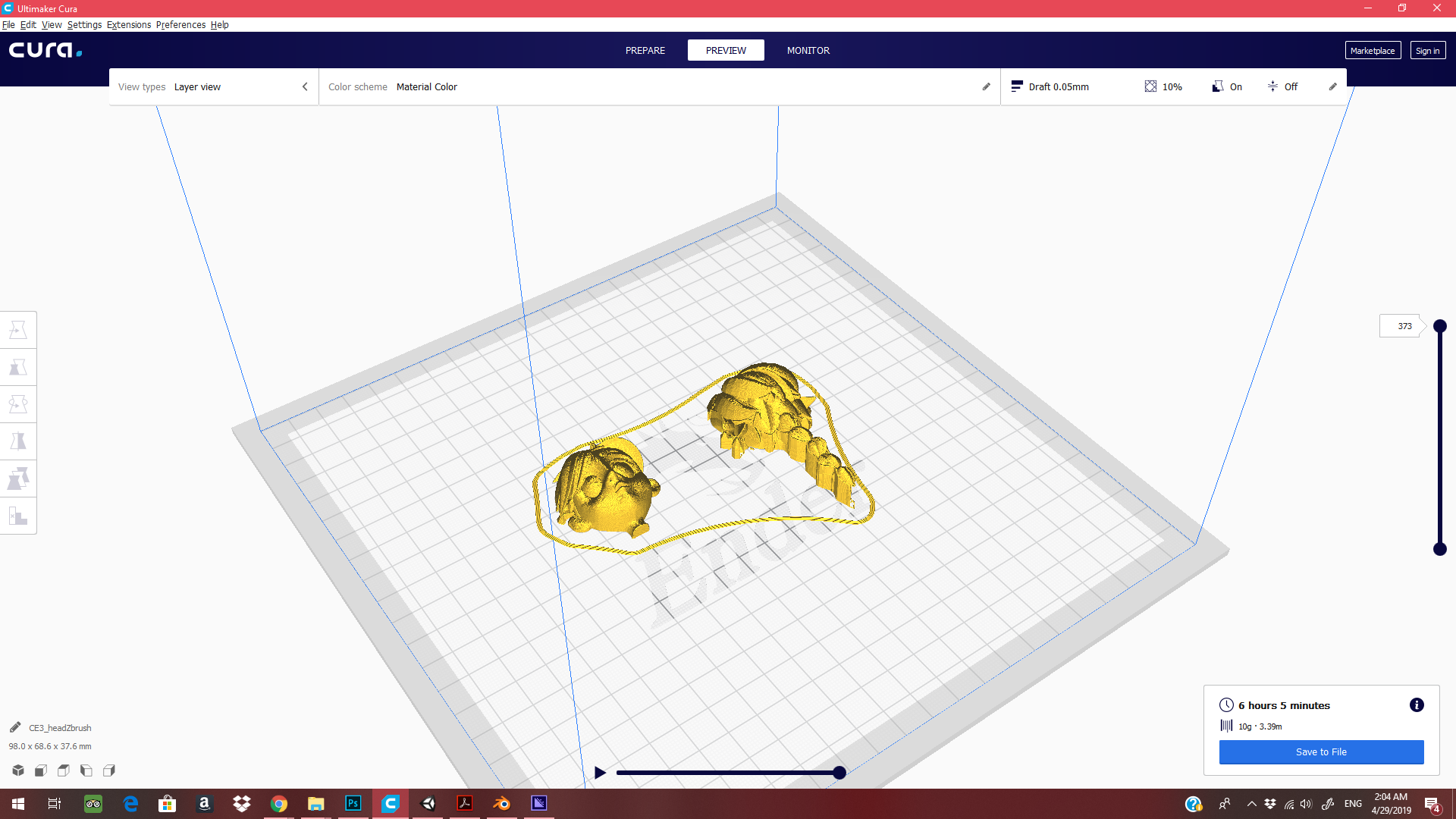The height and width of the screenshot is (819, 1456).
Task: Select the Move tool in left toolbar
Action: pyautogui.click(x=18, y=330)
